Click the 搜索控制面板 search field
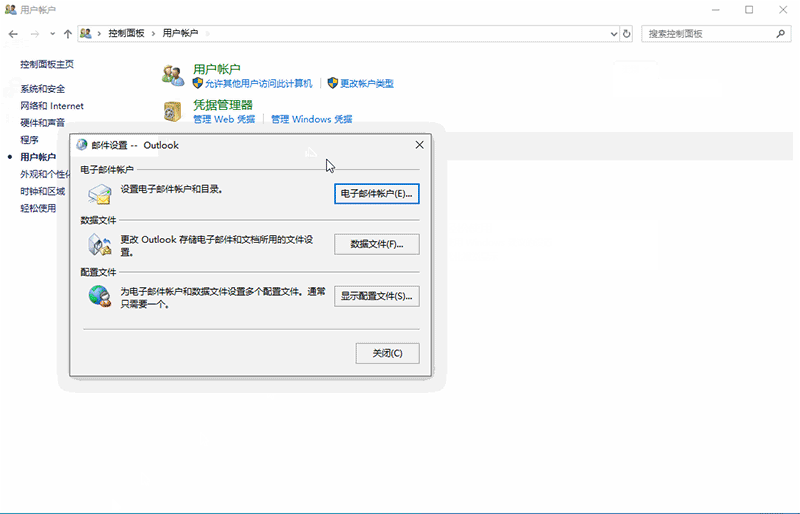Viewport: 800px width, 514px height. pos(705,33)
